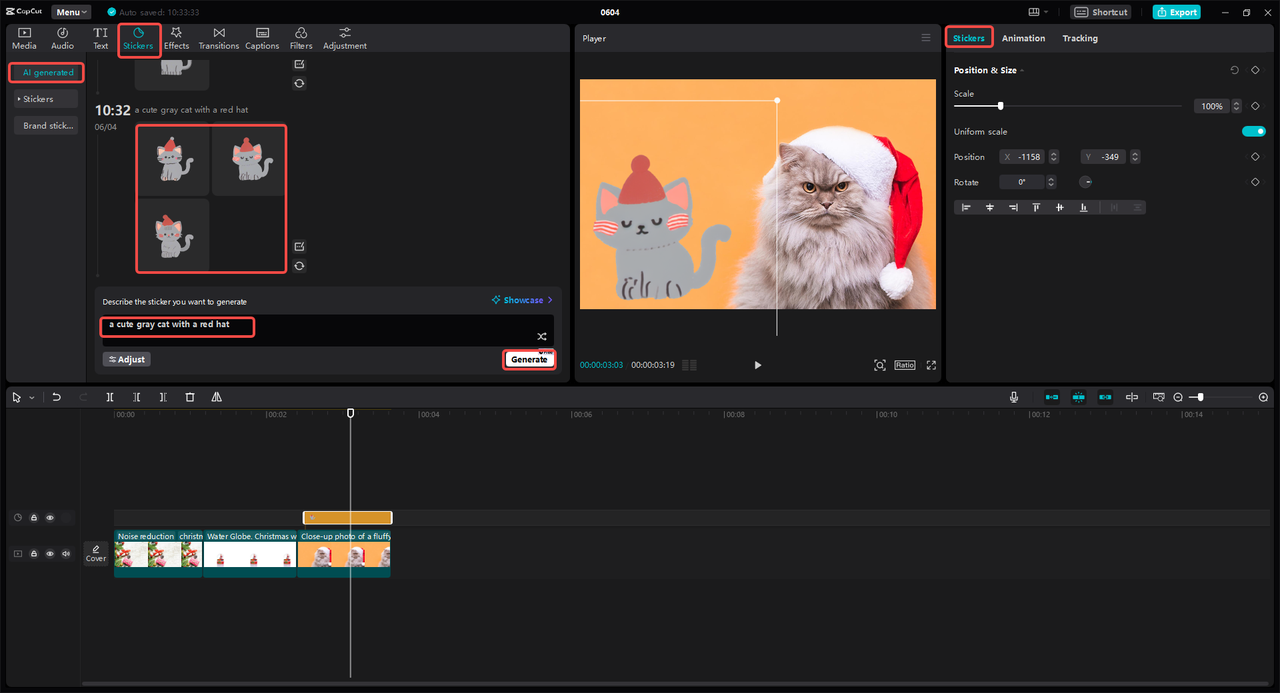Click the Position Y stepper arrows
Image resolution: width=1280 pixels, height=693 pixels.
1135,157
